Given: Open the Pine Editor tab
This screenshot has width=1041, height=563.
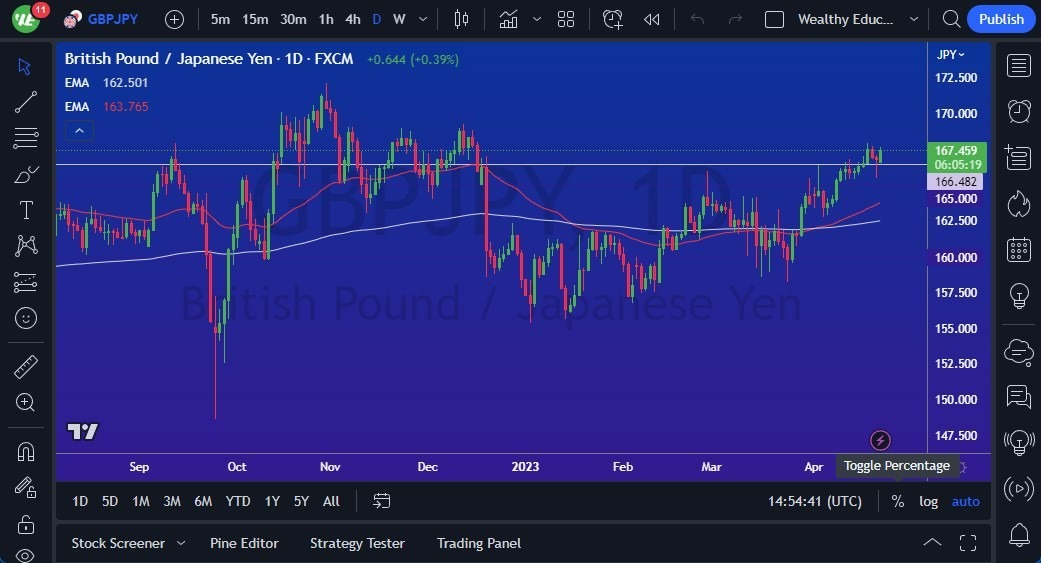Looking at the screenshot, I should [244, 543].
